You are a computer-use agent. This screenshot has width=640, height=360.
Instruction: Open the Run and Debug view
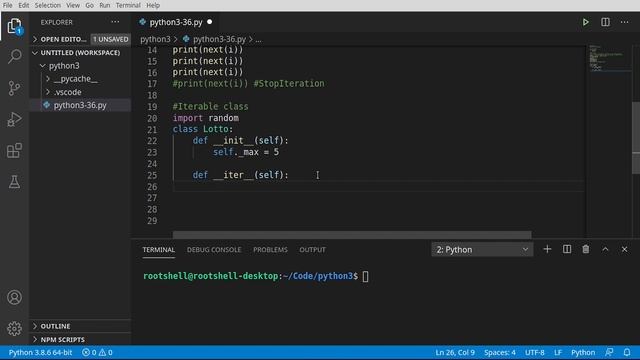point(14,119)
